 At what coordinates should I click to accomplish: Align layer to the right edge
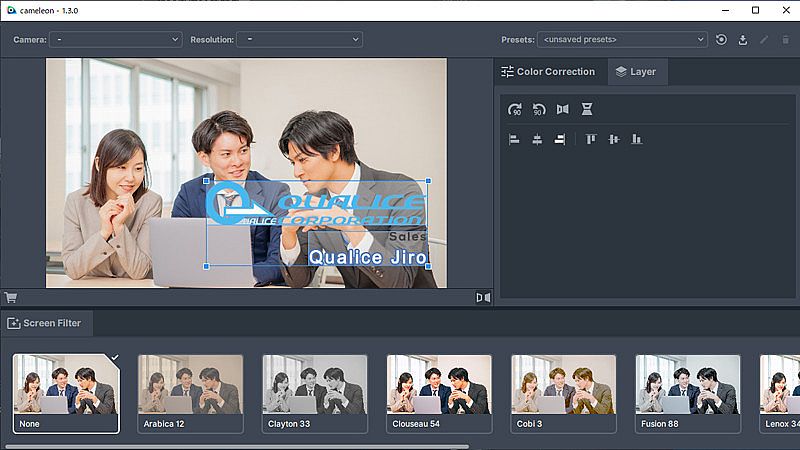[x=560, y=139]
